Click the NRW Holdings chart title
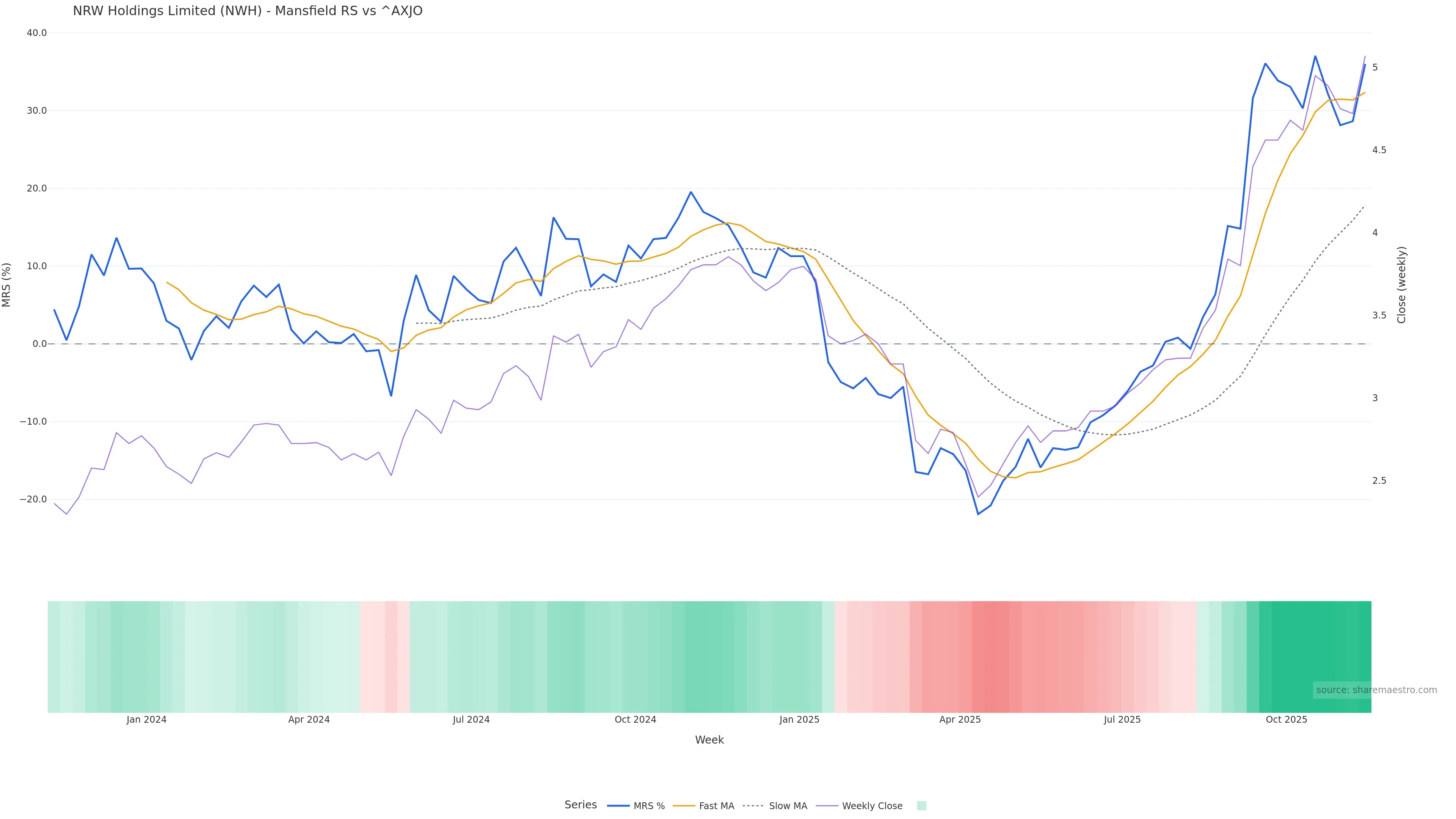This screenshot has width=1456, height=819. 248,11
